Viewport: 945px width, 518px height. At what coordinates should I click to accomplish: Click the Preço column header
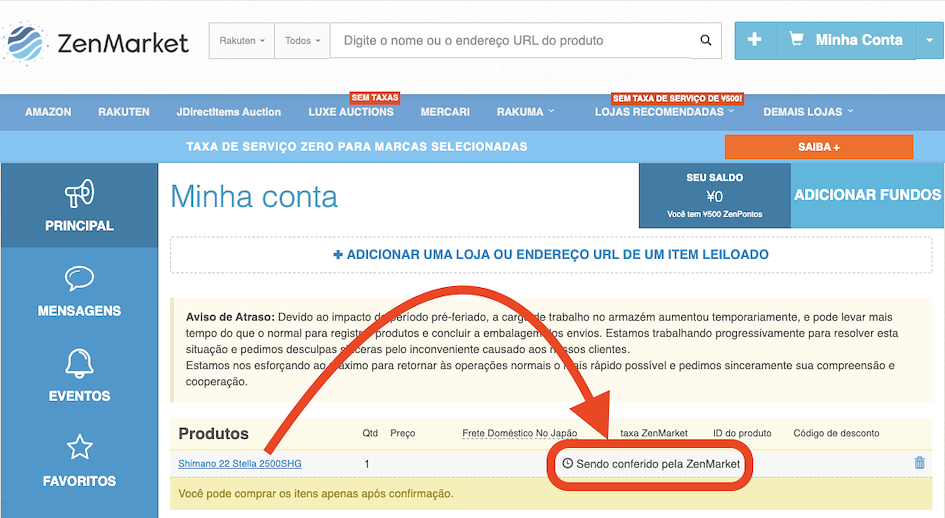pos(403,433)
